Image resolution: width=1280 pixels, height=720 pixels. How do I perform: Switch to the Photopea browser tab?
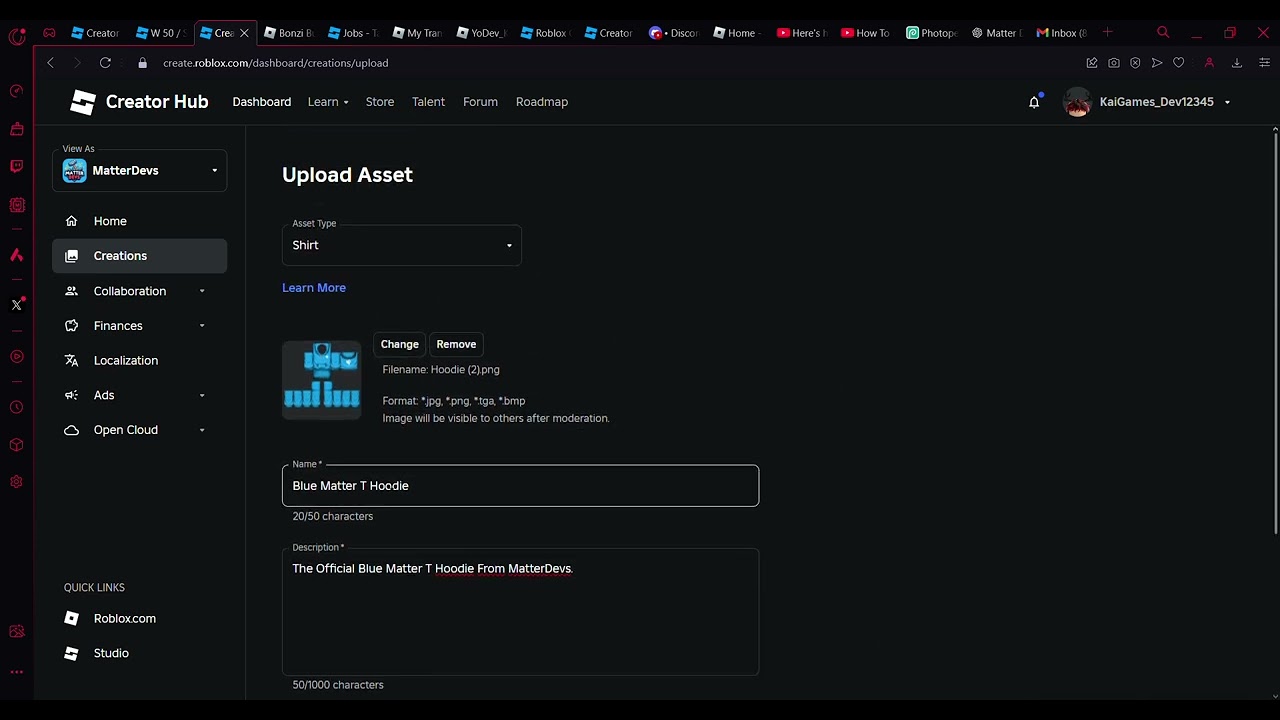click(x=932, y=33)
